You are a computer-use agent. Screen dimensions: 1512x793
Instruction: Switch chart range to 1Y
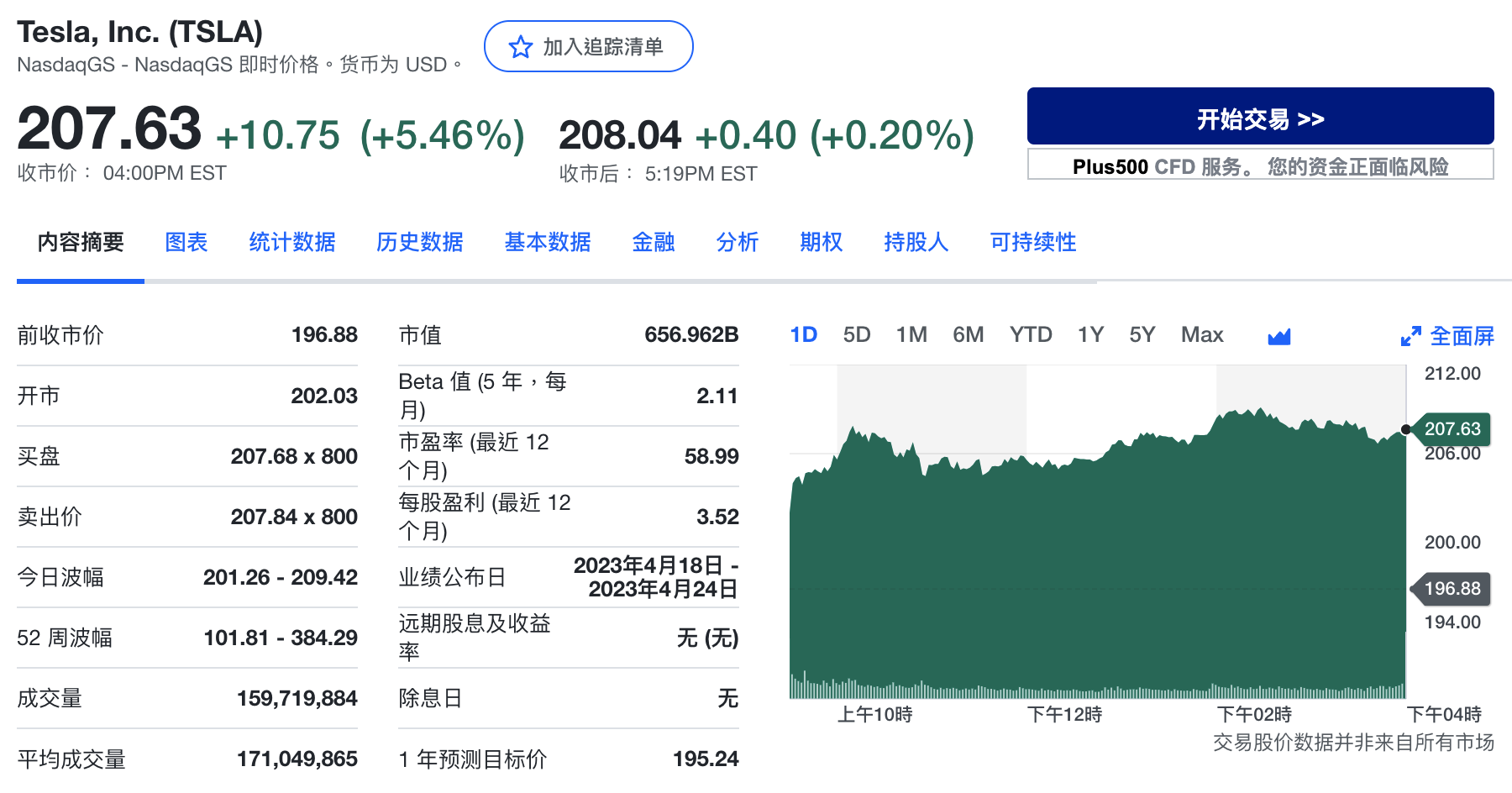click(x=1090, y=335)
